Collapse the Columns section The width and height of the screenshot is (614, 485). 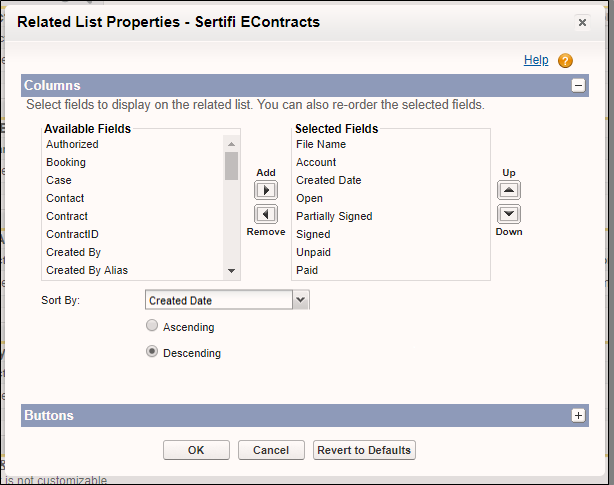(x=578, y=86)
